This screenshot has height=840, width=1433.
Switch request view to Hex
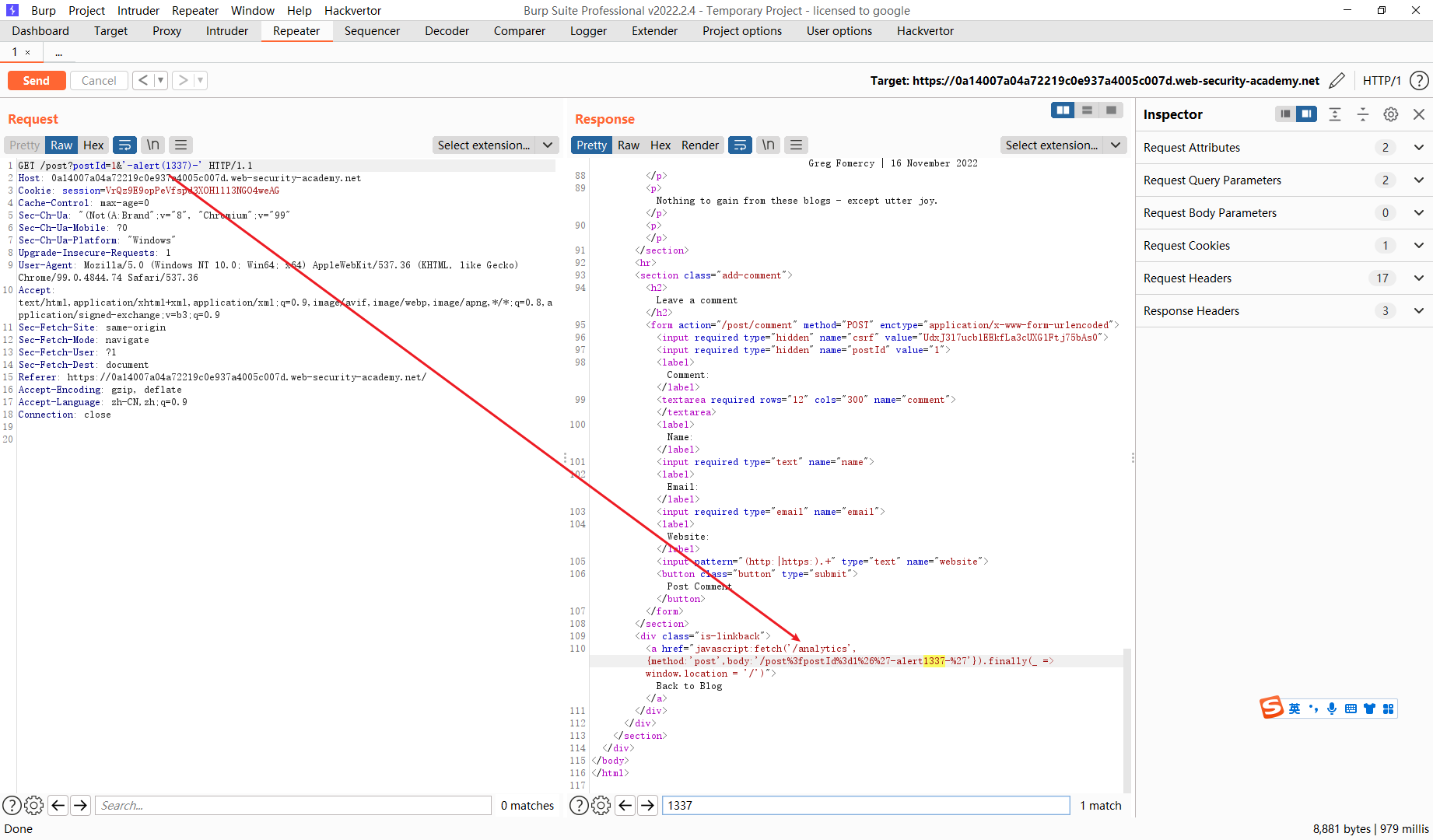(x=93, y=145)
